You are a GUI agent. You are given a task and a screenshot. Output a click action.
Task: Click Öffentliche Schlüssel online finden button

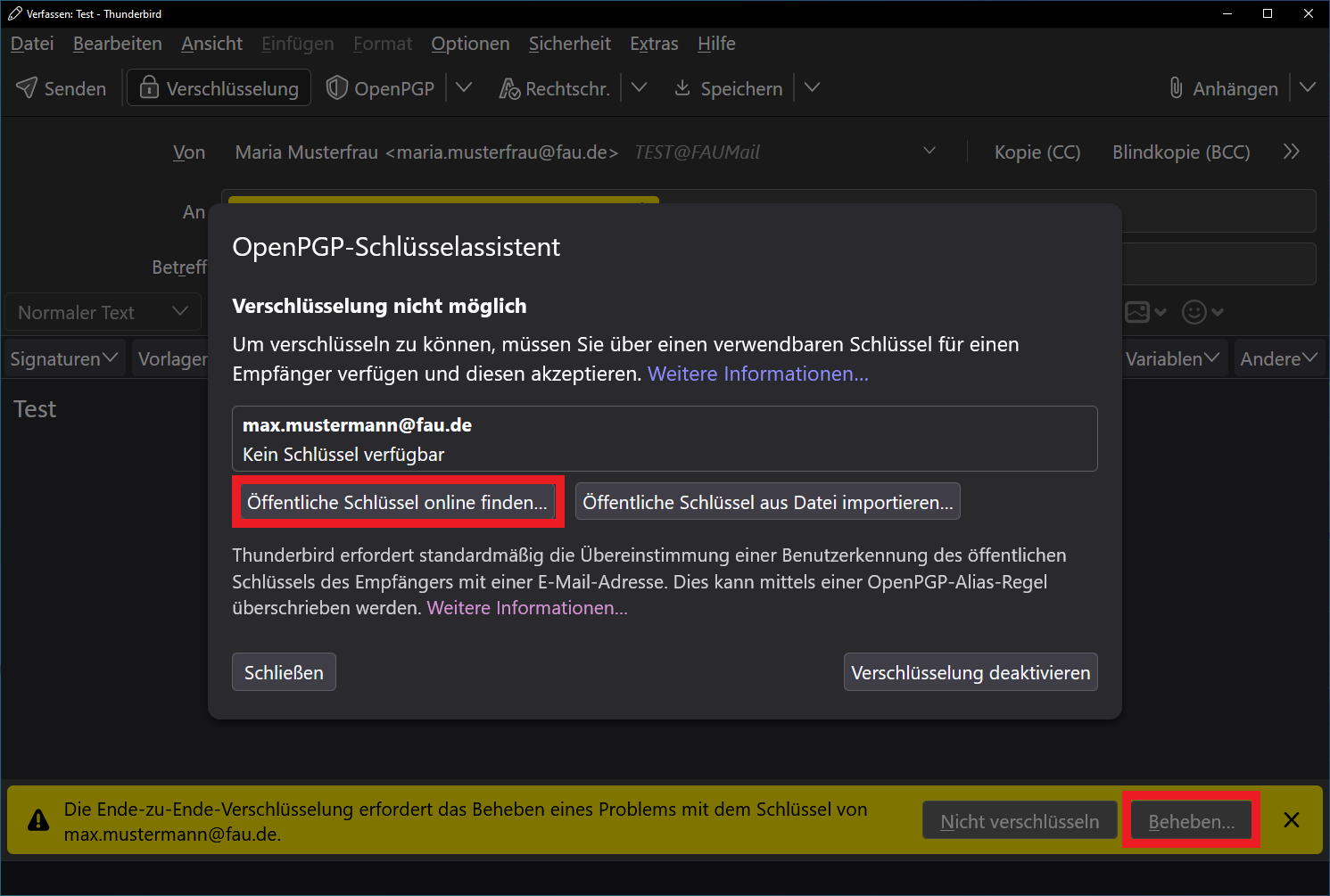[x=397, y=502]
